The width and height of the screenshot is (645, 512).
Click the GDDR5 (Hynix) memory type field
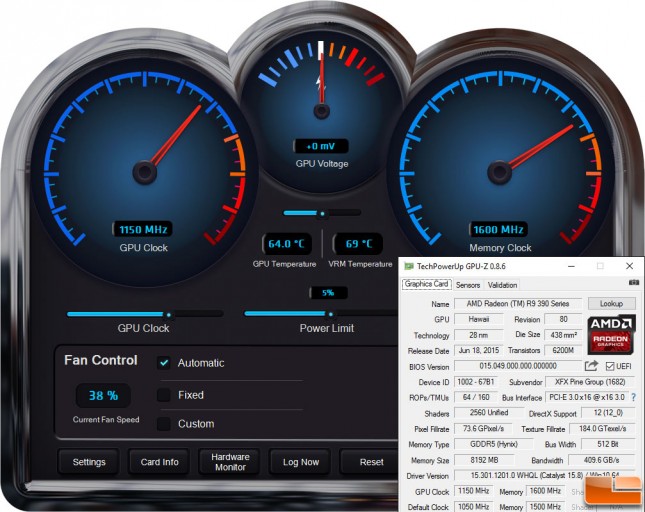[493, 444]
